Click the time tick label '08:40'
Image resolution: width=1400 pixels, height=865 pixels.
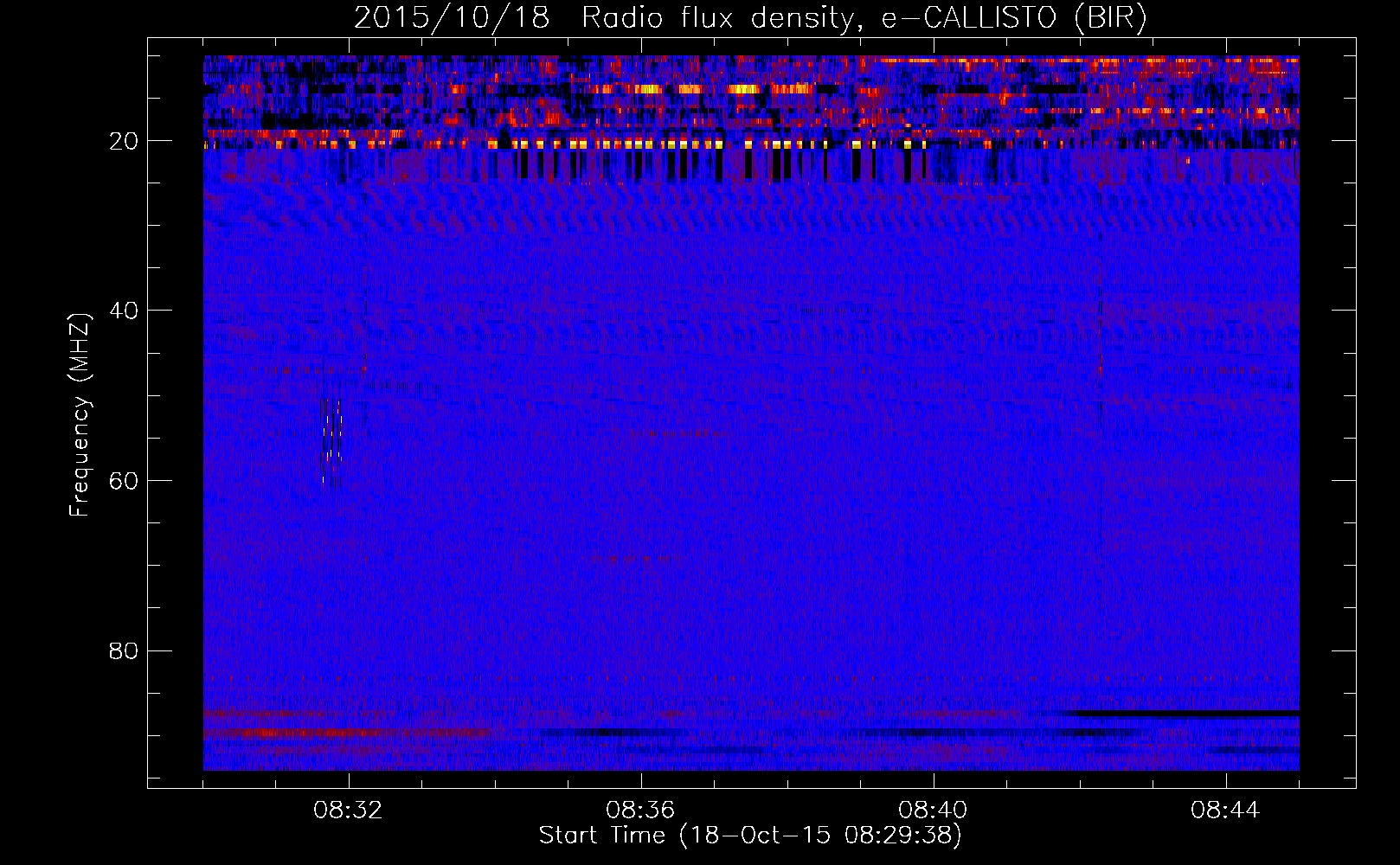point(933,811)
